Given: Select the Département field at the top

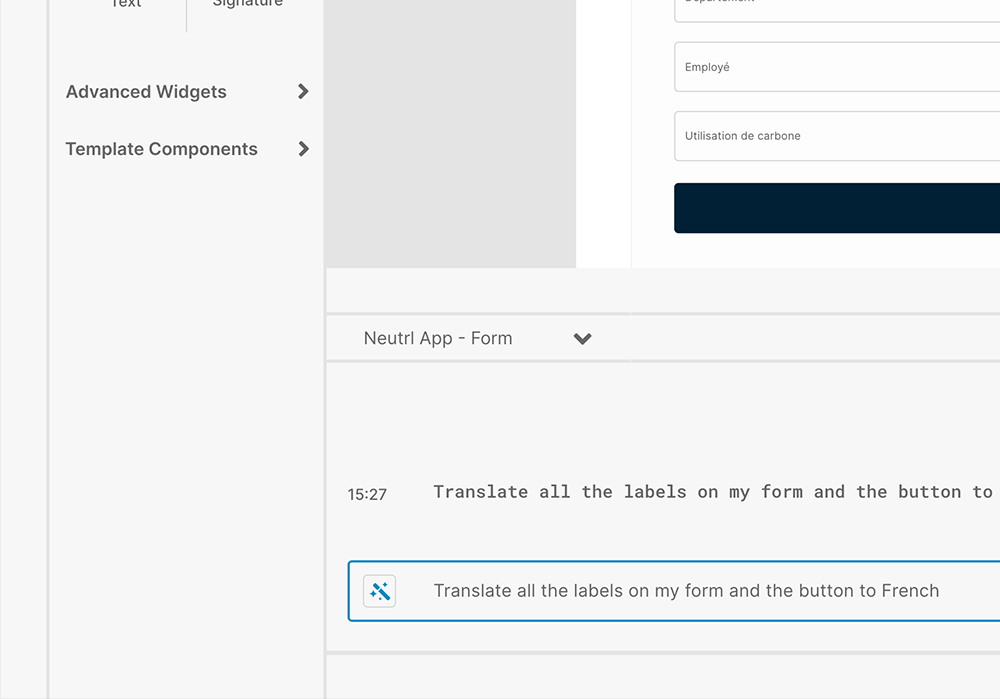Looking at the screenshot, I should coord(836,8).
